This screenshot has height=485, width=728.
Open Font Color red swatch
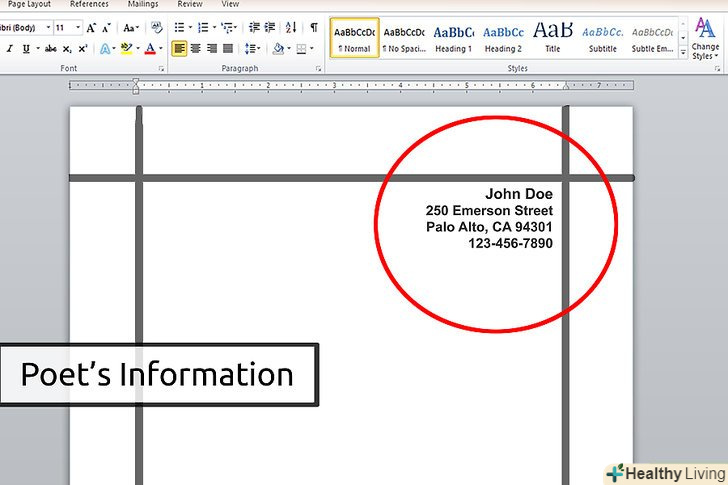[150, 48]
